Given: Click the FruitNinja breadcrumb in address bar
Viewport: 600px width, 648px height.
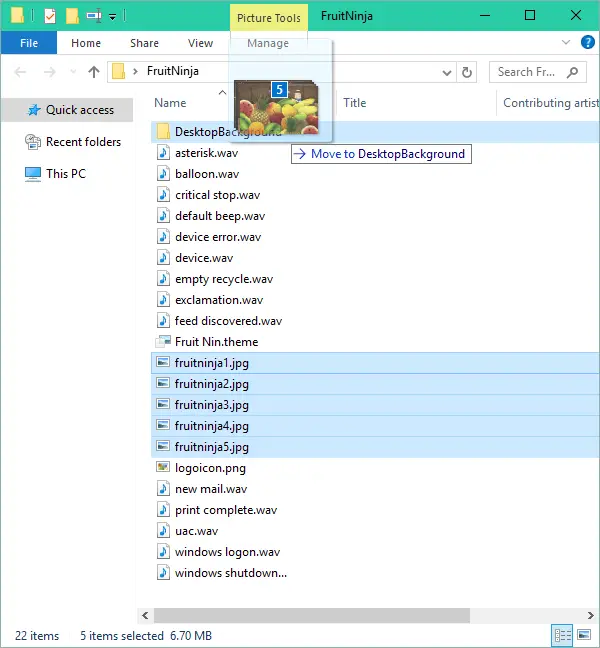Looking at the screenshot, I should 173,71.
